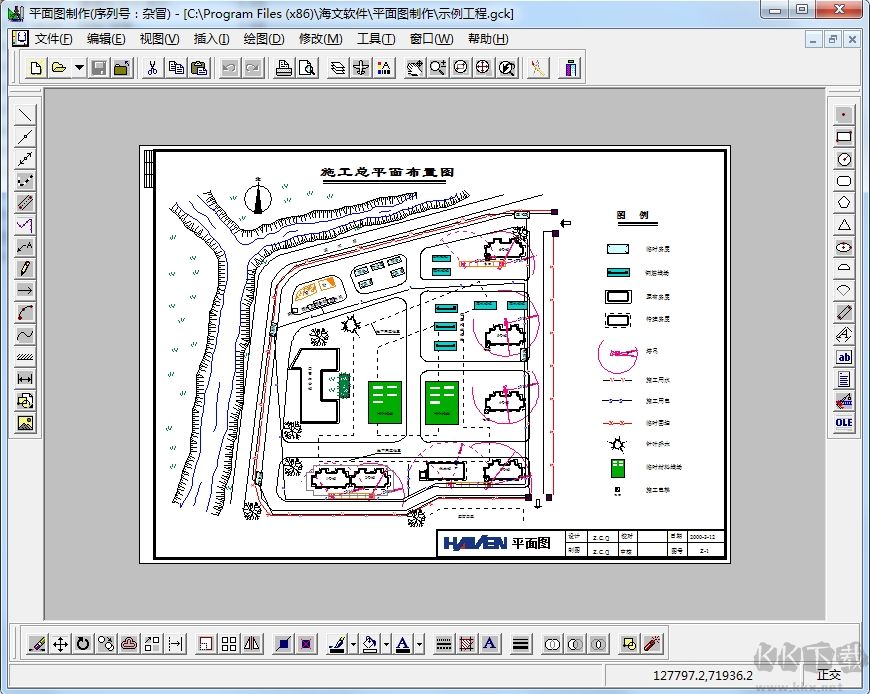Click the OLE button in right toolbar

coord(844,423)
